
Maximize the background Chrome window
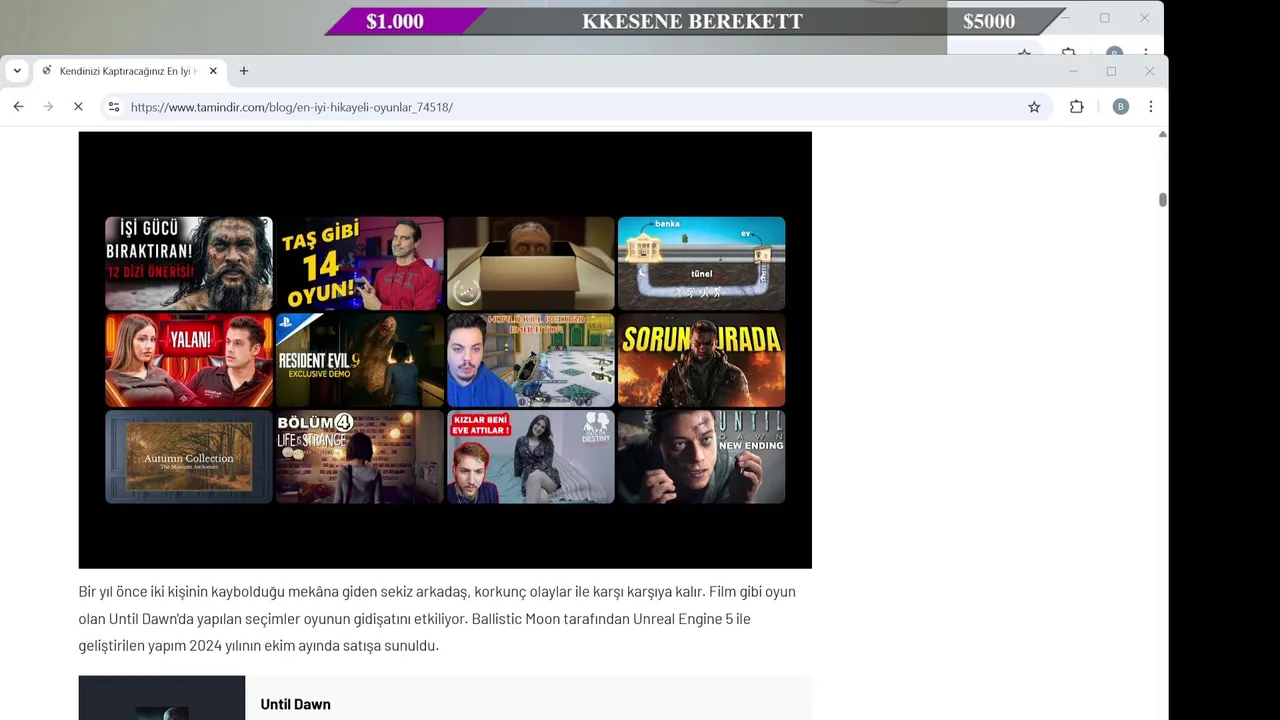click(x=1105, y=18)
